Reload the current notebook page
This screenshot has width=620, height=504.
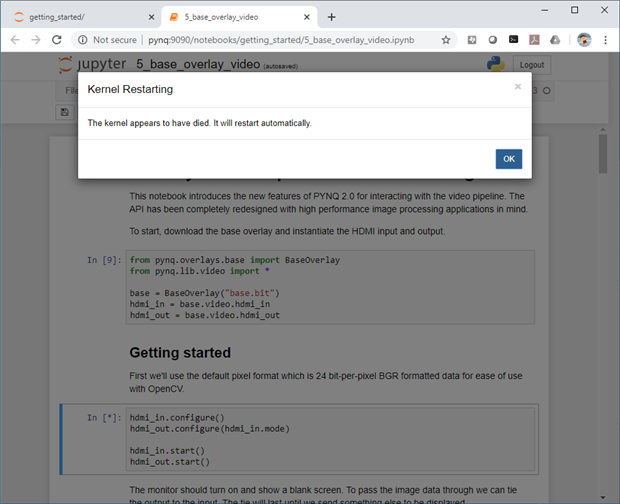point(57,40)
